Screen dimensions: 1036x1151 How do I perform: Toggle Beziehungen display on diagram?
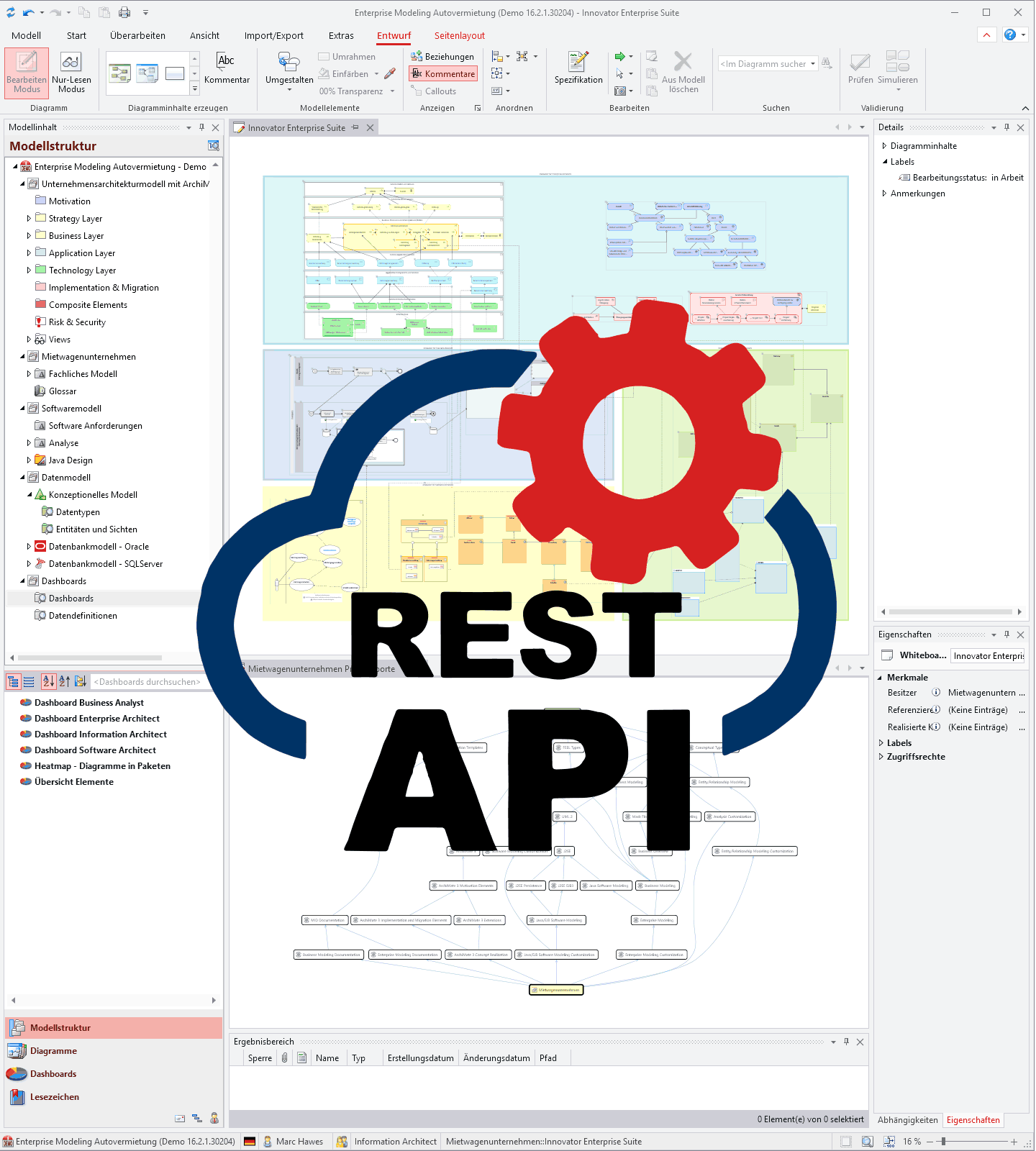[442, 57]
